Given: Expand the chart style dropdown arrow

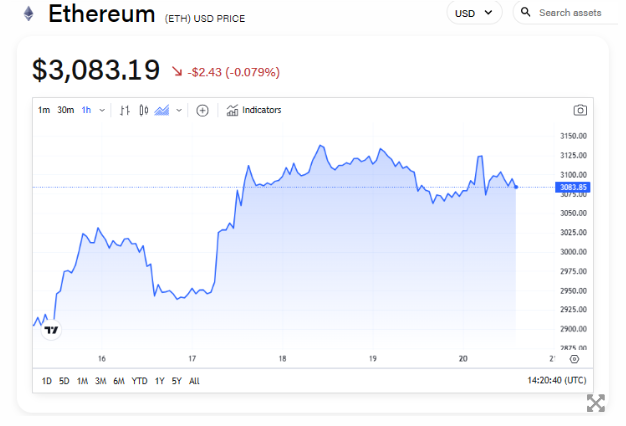Looking at the screenshot, I should pyautogui.click(x=179, y=110).
